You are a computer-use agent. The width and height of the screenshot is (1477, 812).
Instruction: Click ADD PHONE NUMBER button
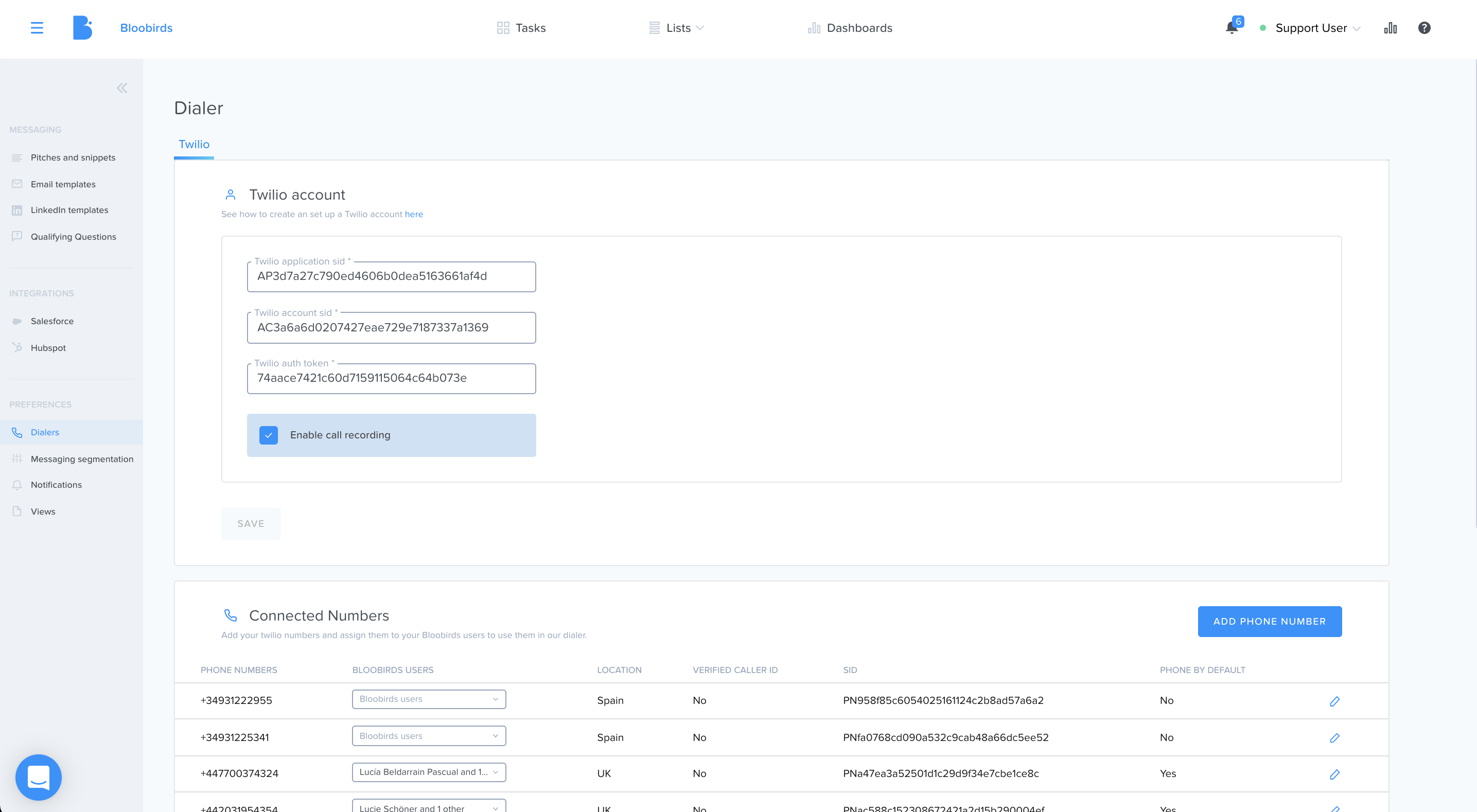coord(1270,621)
